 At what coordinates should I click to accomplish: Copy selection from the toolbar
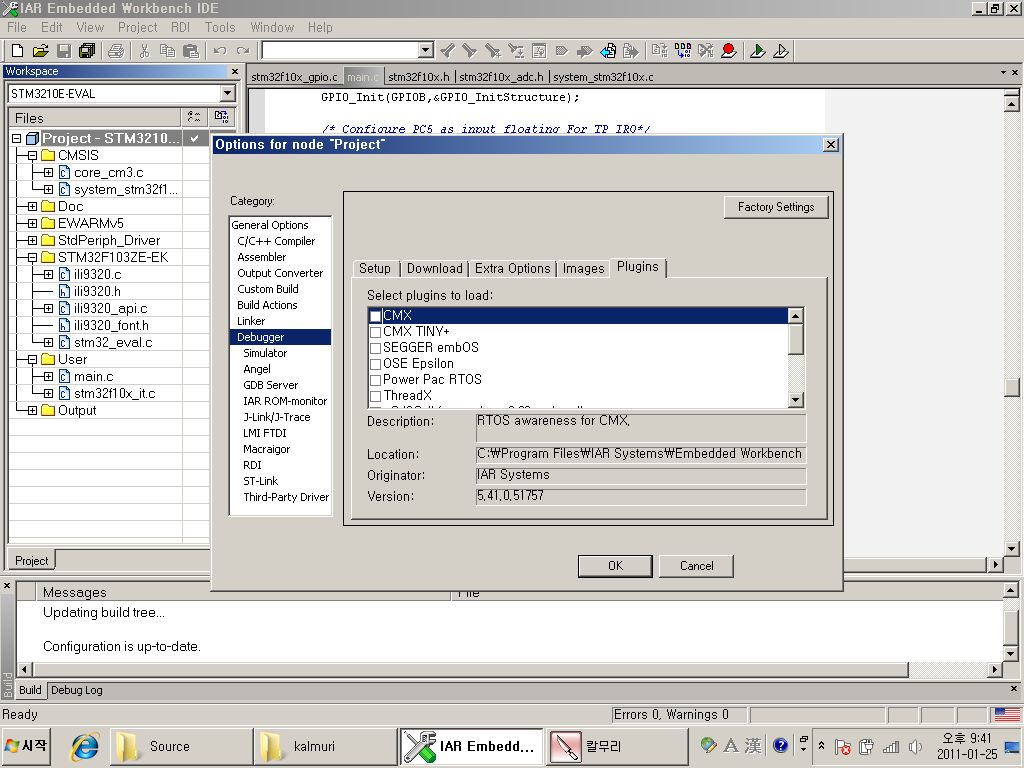click(167, 50)
